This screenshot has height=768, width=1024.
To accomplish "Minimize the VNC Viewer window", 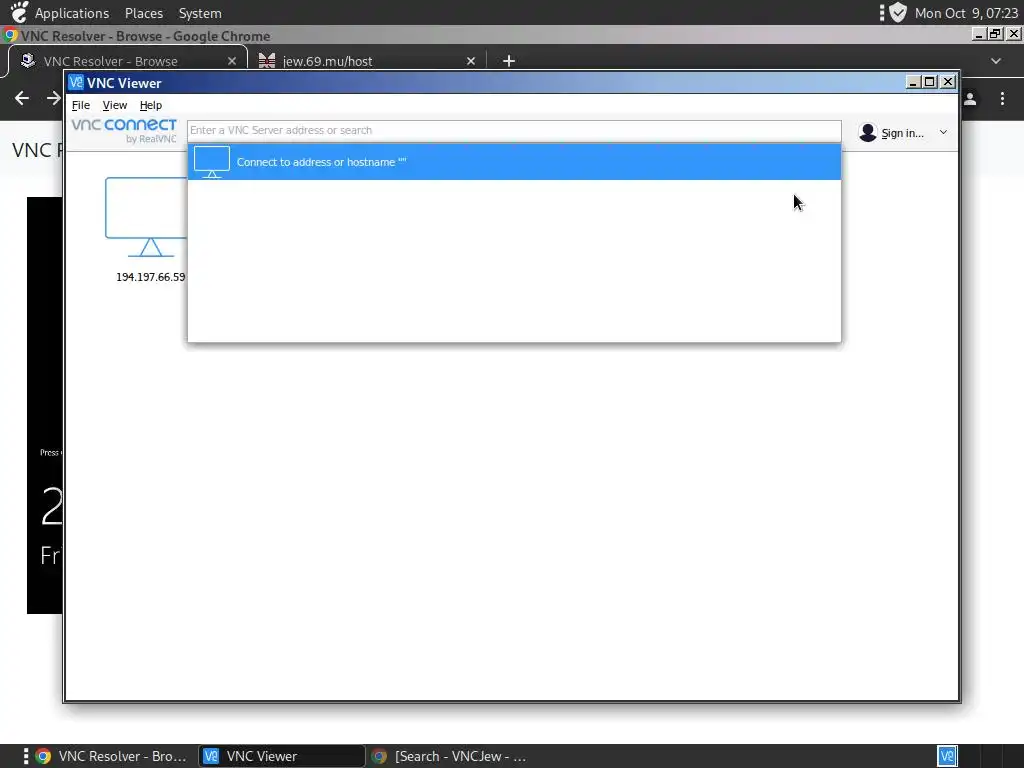I will click(914, 82).
